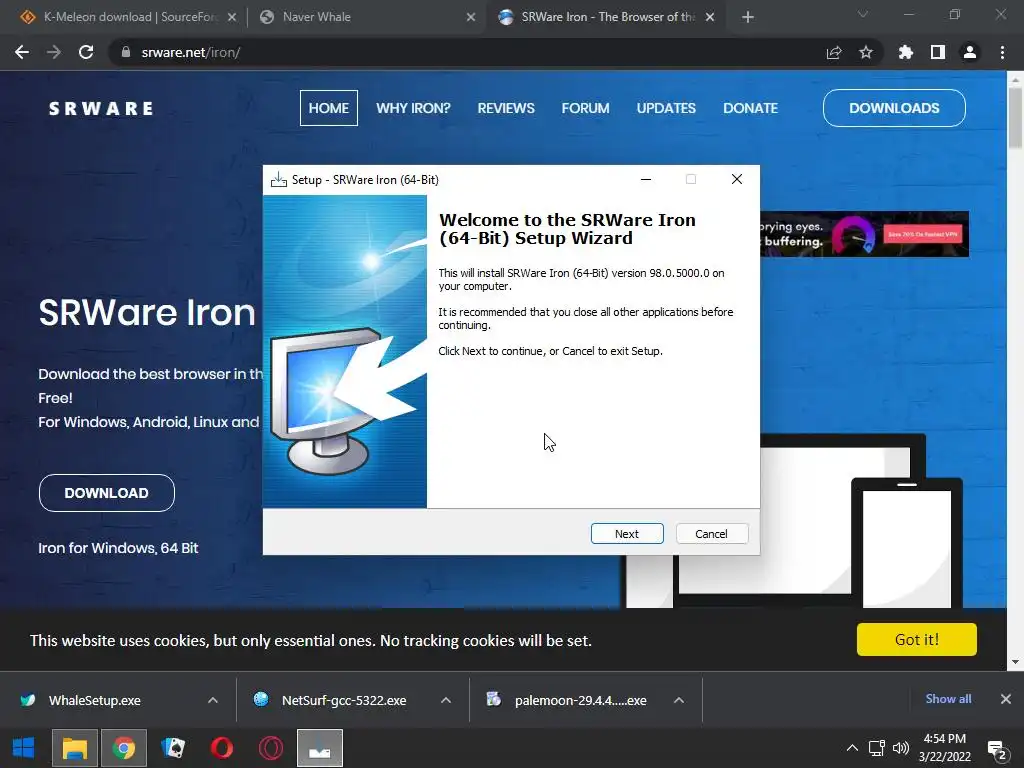The width and height of the screenshot is (1024, 768).
Task: Click the setup installer taskbar icon
Action: pos(319,748)
